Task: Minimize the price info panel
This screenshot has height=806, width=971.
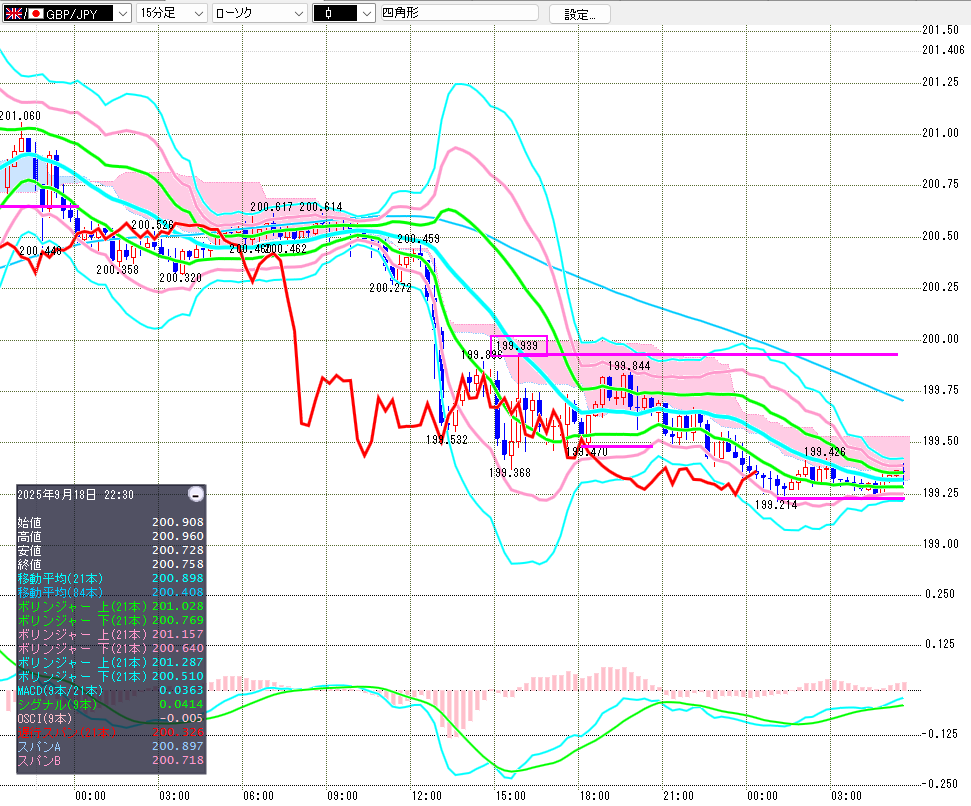Action: (196, 494)
